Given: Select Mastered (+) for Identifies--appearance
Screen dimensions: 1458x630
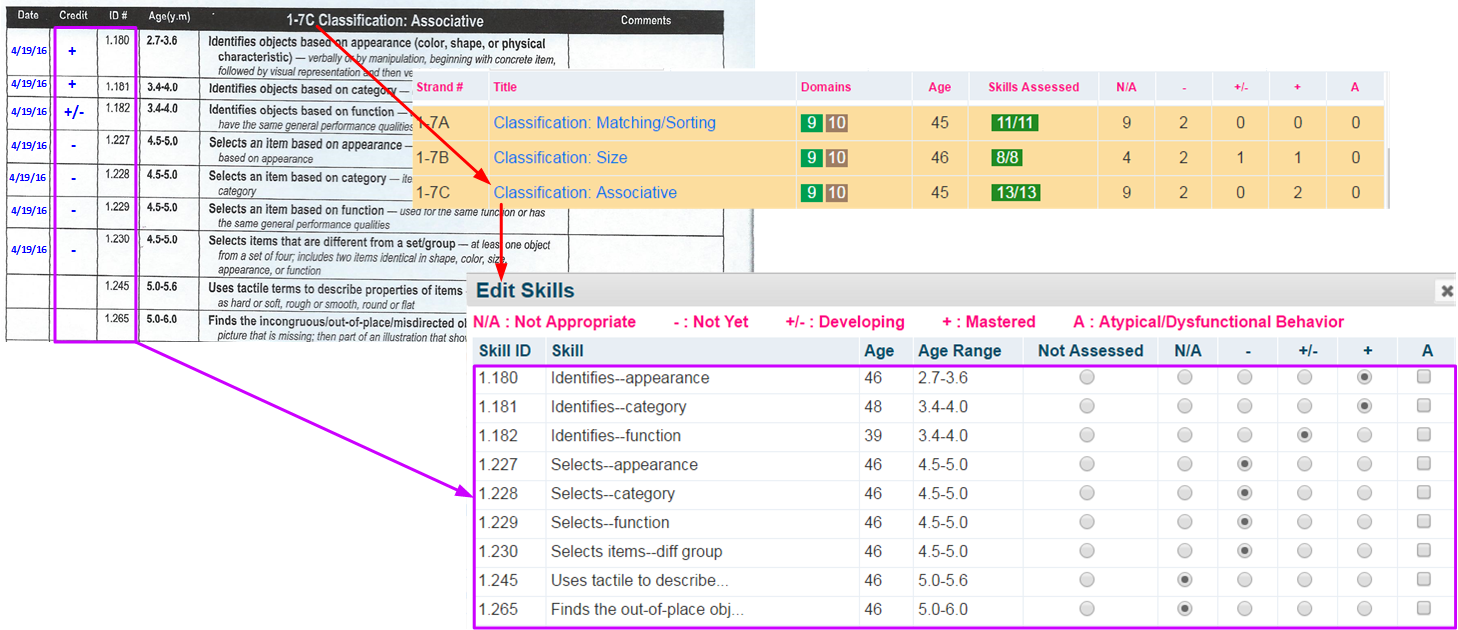Looking at the screenshot, I should click(1364, 378).
